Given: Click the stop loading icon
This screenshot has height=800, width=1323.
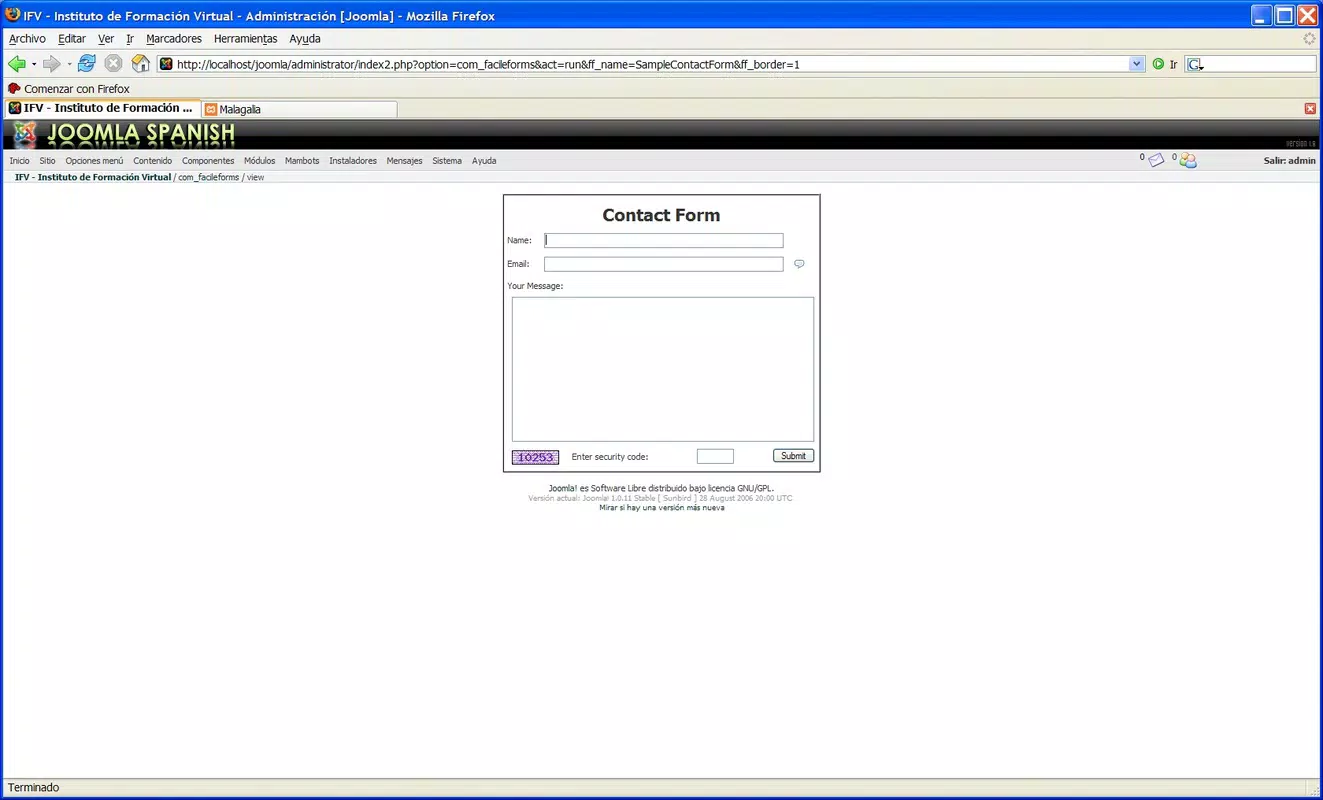Looking at the screenshot, I should click(114, 64).
